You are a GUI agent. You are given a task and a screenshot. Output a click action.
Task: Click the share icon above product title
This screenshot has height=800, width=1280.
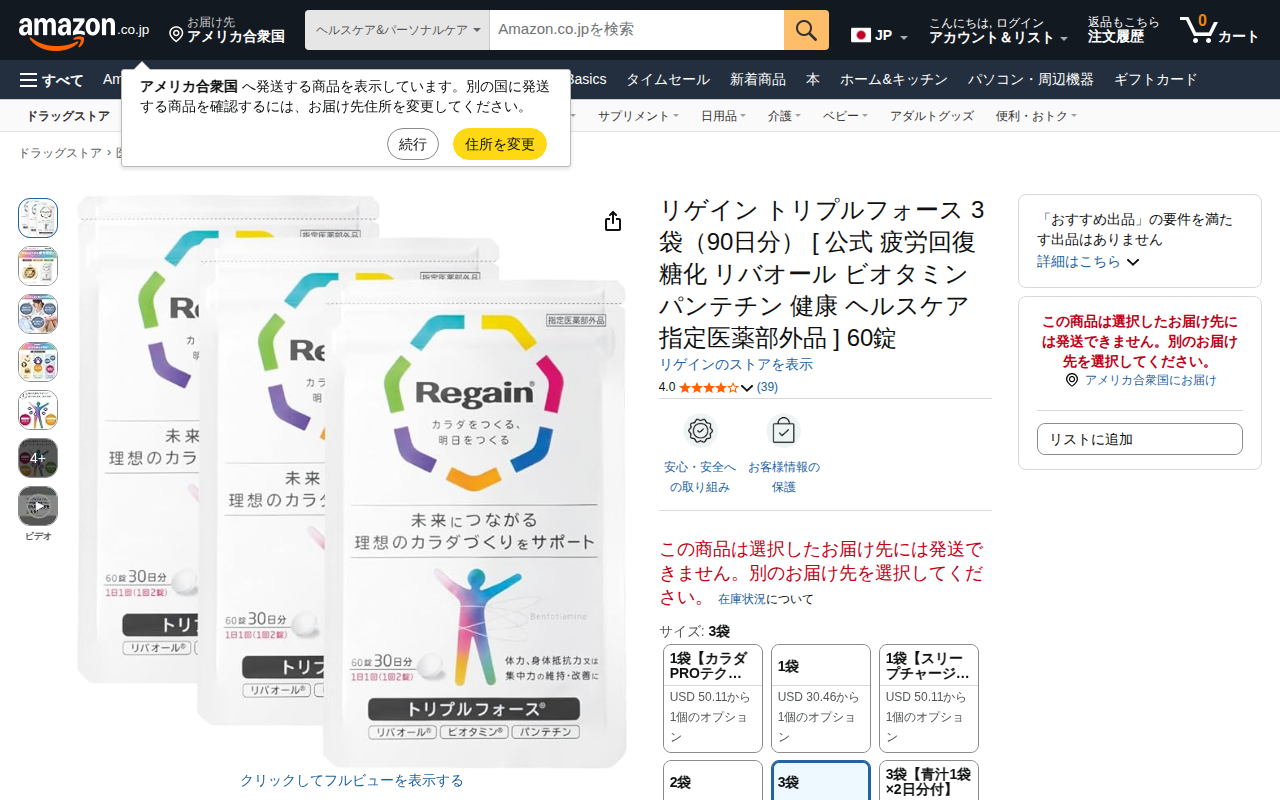tap(613, 221)
